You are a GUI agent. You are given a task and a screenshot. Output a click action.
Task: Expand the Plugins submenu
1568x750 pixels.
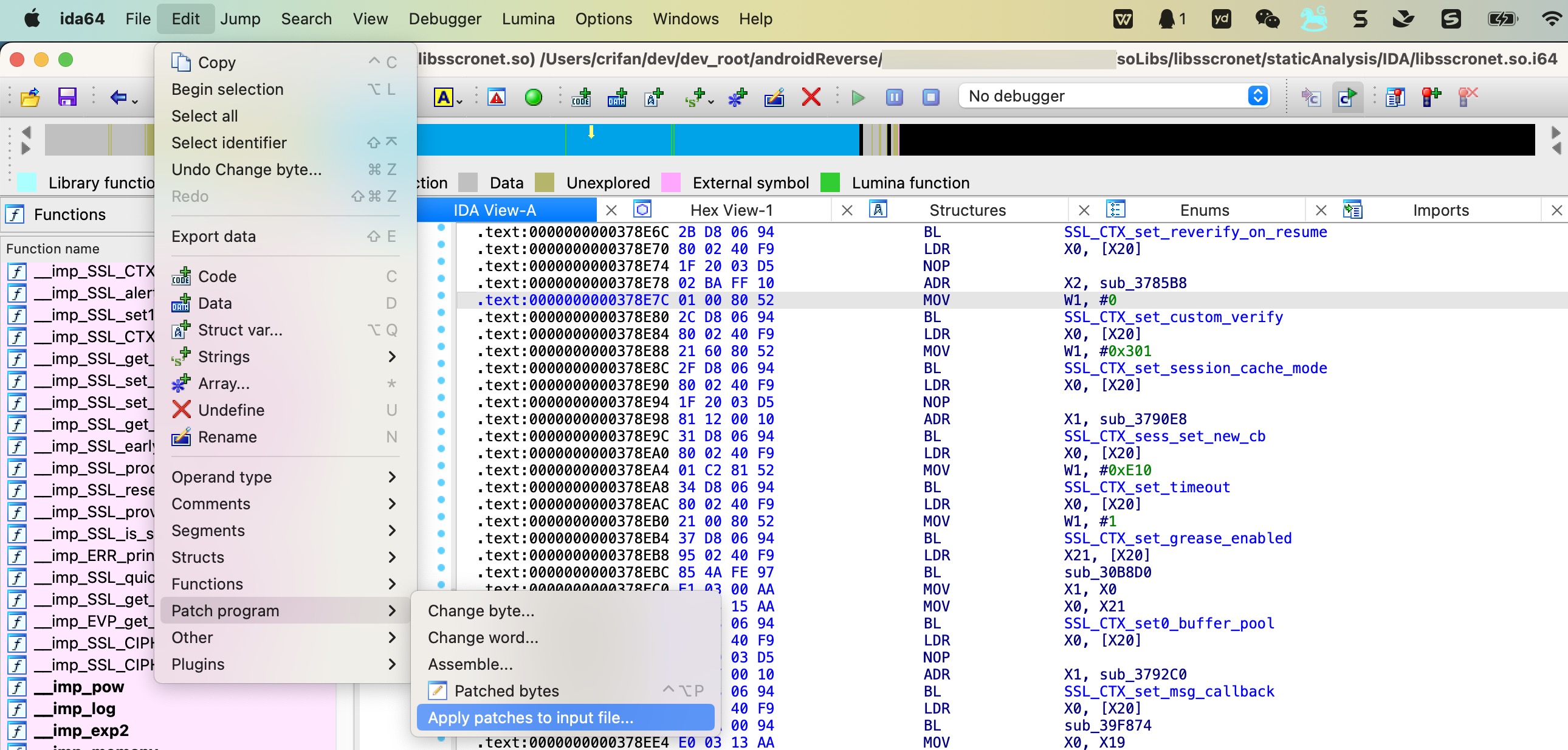point(285,664)
